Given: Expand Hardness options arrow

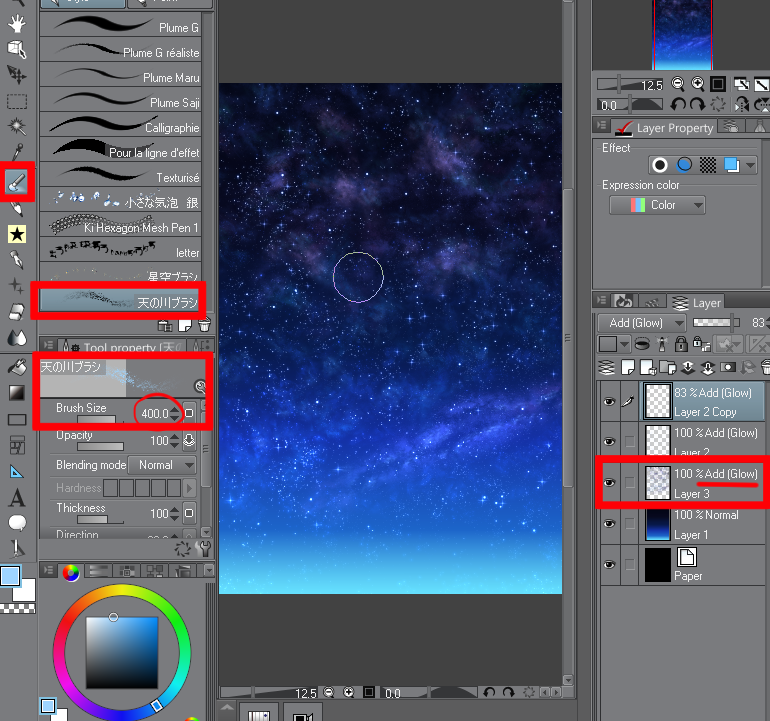Looking at the screenshot, I should point(189,488).
